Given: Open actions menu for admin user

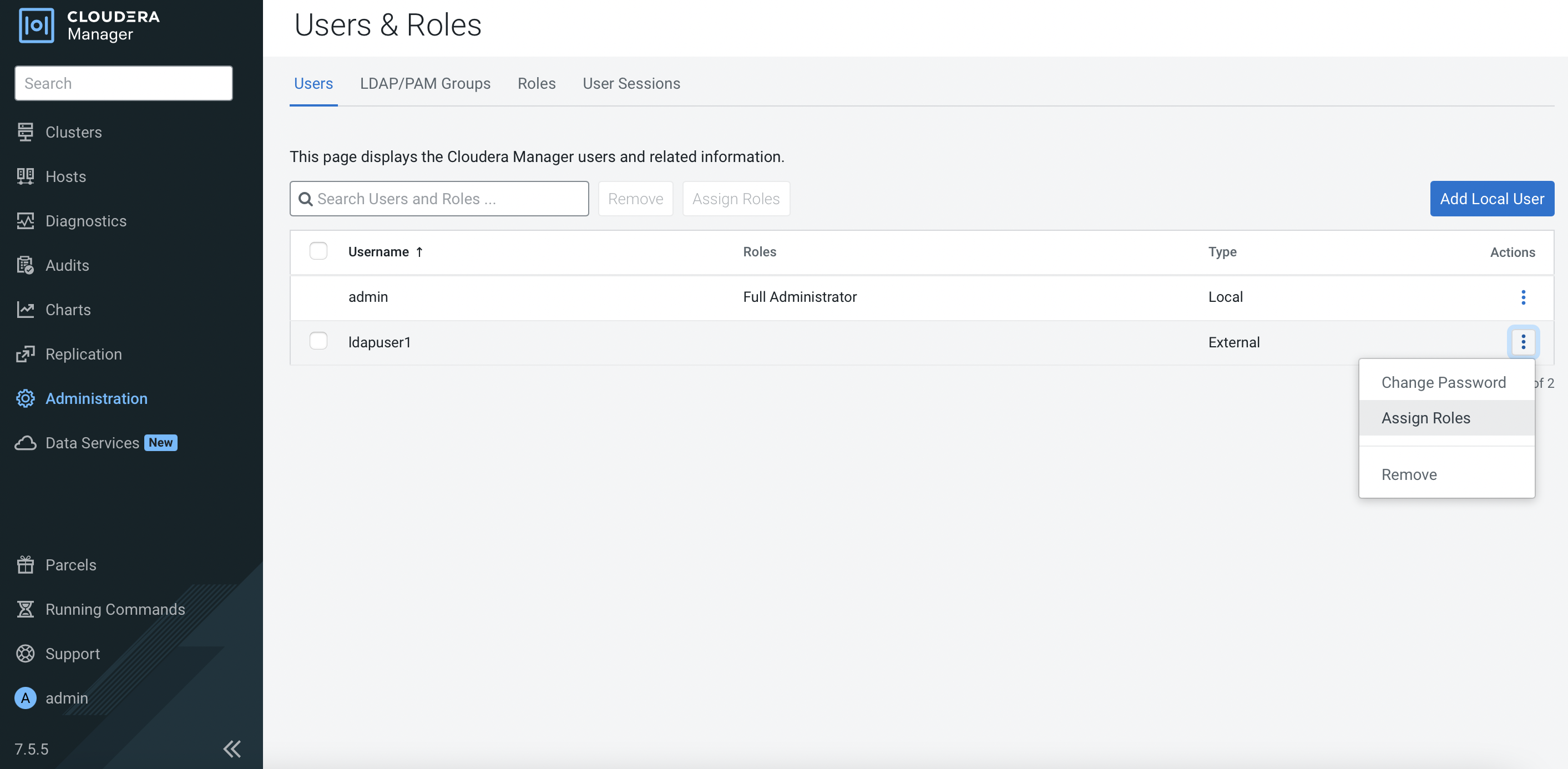Looking at the screenshot, I should click(x=1523, y=297).
